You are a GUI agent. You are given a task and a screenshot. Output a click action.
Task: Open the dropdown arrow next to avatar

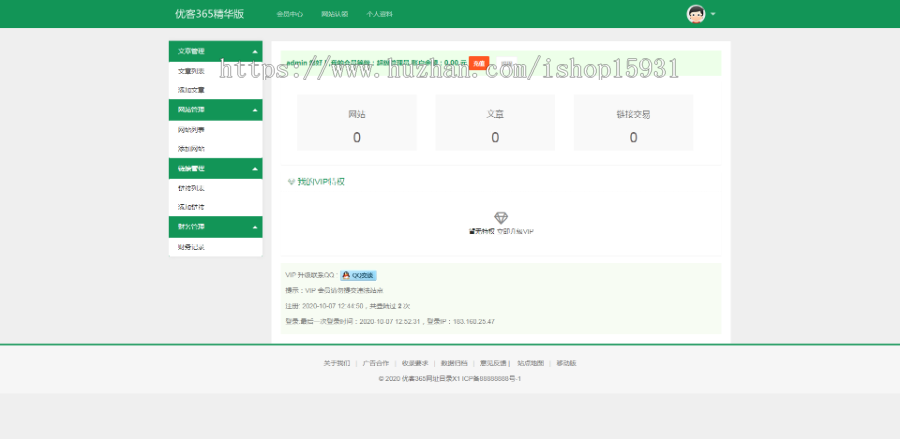[x=713, y=14]
